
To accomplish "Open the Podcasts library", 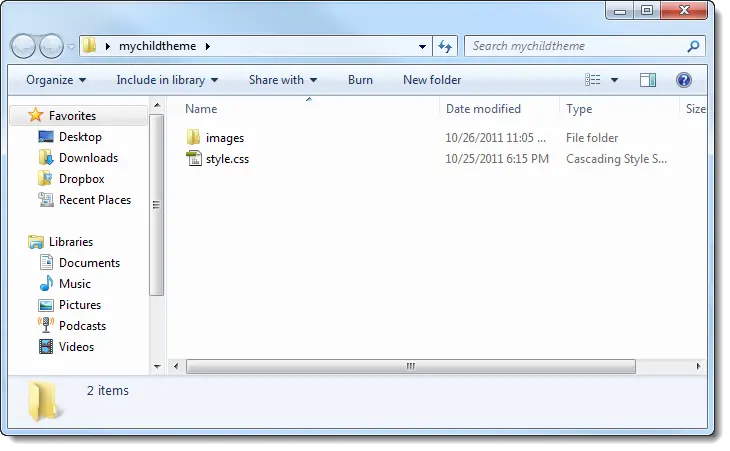I will (x=82, y=326).
